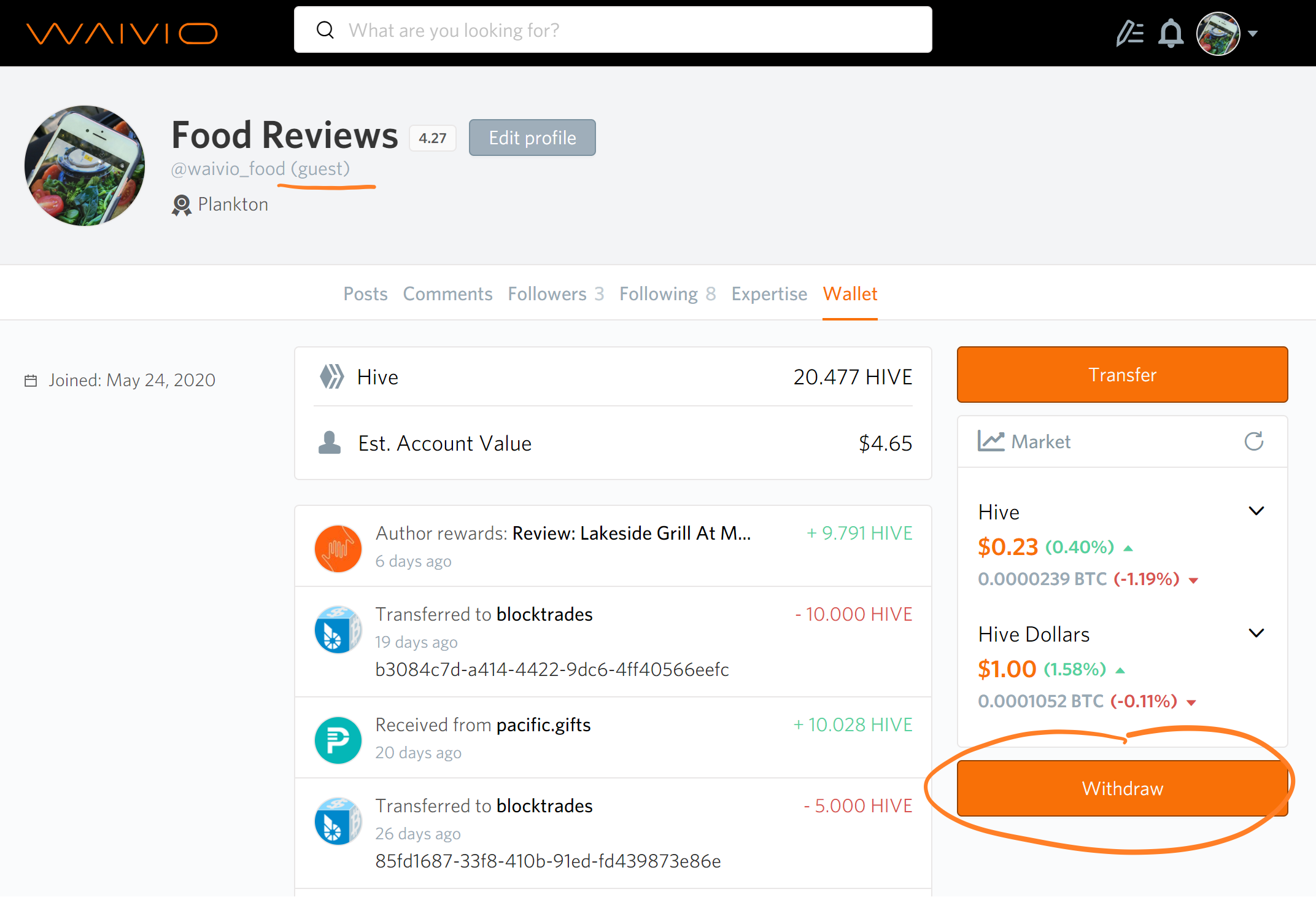
Task: Open the write post editor icon
Action: tap(1129, 33)
